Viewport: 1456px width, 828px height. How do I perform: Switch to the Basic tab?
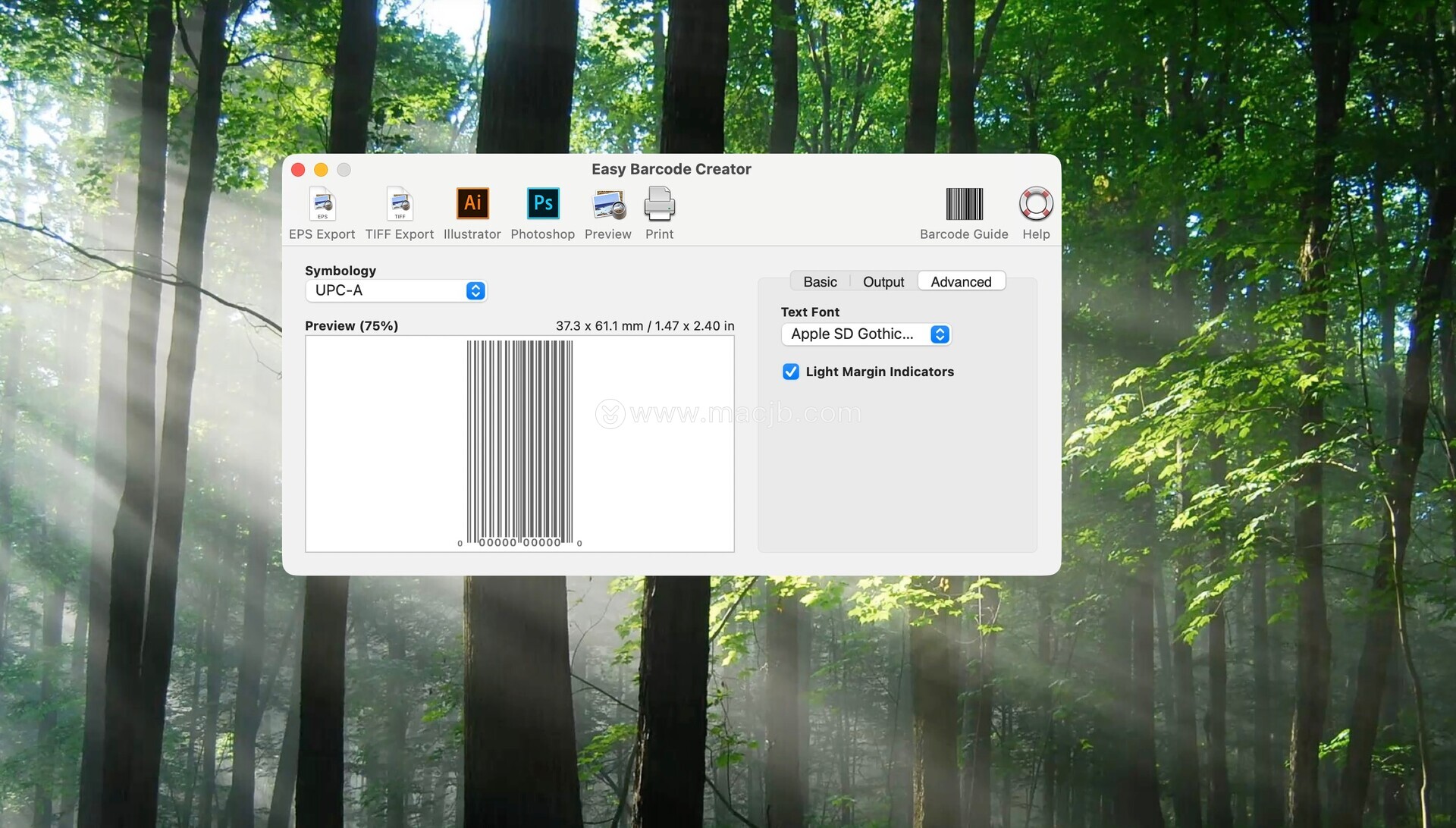820,282
